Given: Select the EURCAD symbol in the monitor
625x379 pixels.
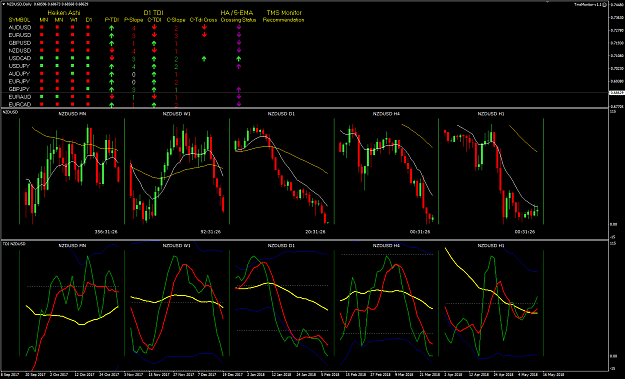Looking at the screenshot, I should point(20,104).
